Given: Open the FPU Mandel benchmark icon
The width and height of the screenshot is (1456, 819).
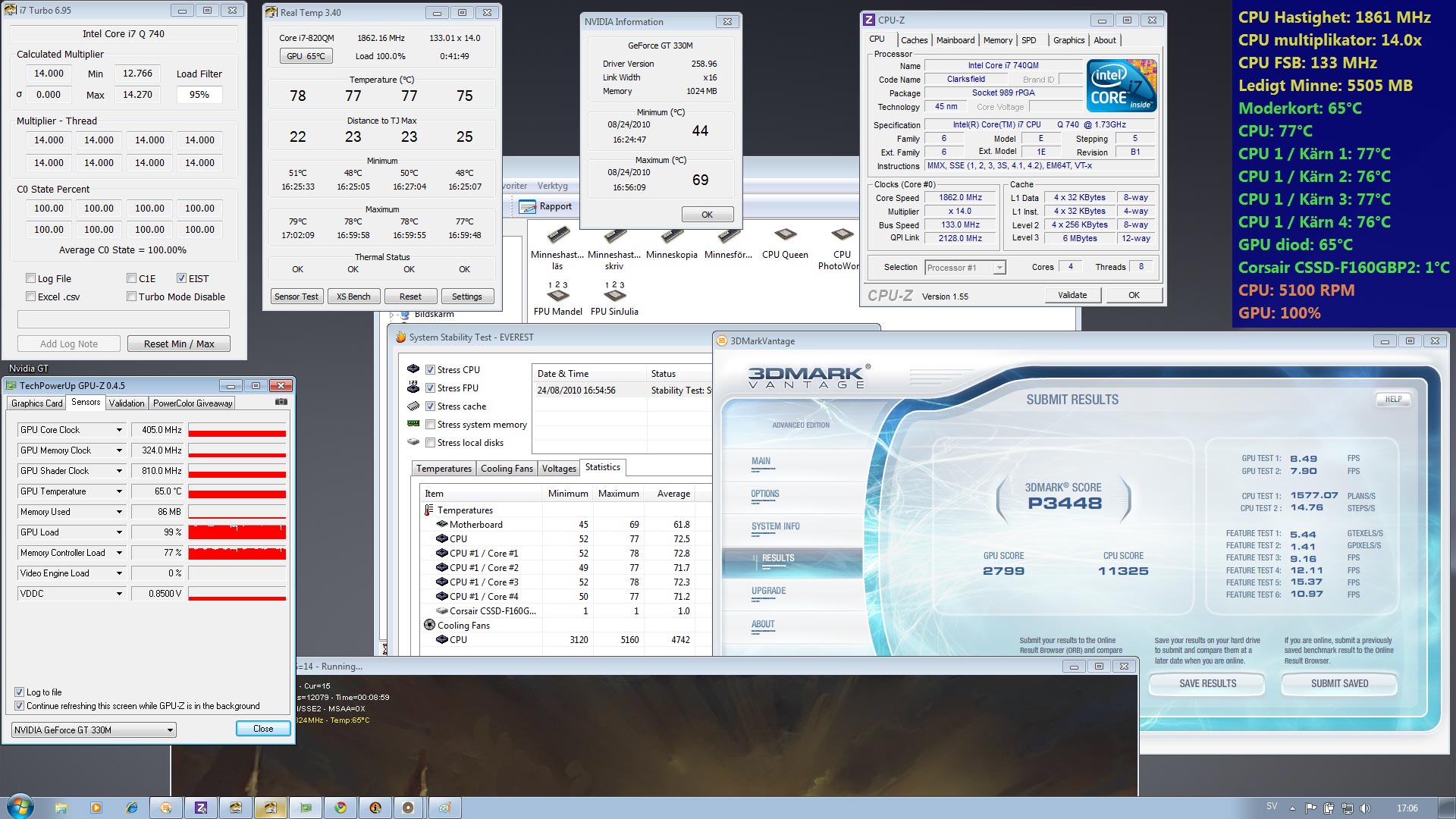Looking at the screenshot, I should coord(557,298).
